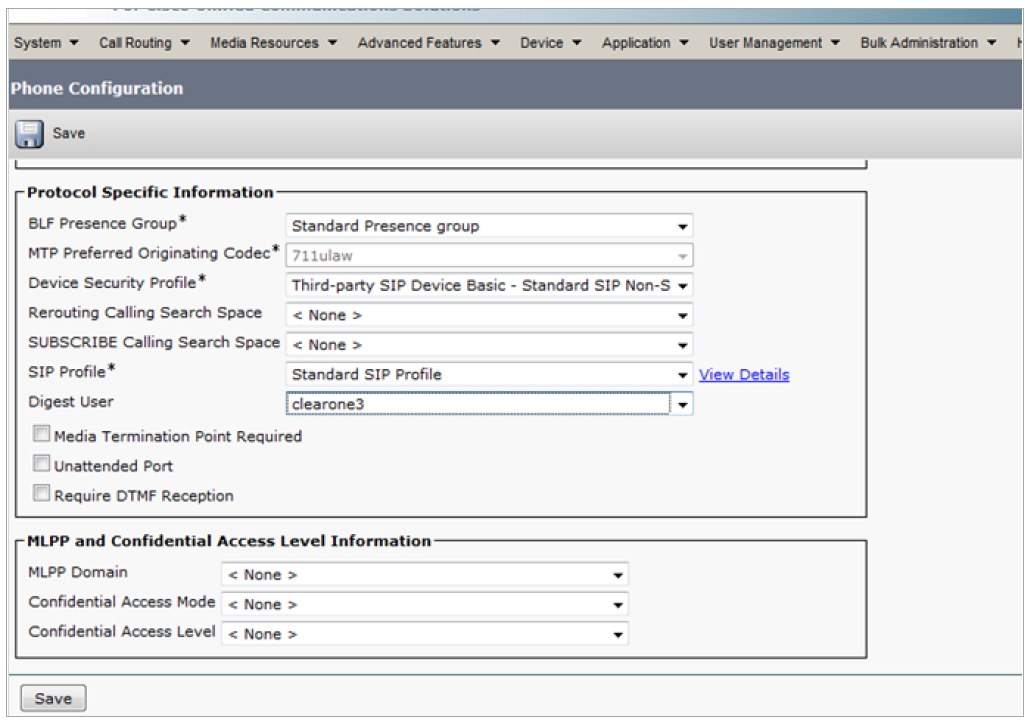Check the Unattended Port checkbox
Viewport: 1025px width, 727px height.
41,464
